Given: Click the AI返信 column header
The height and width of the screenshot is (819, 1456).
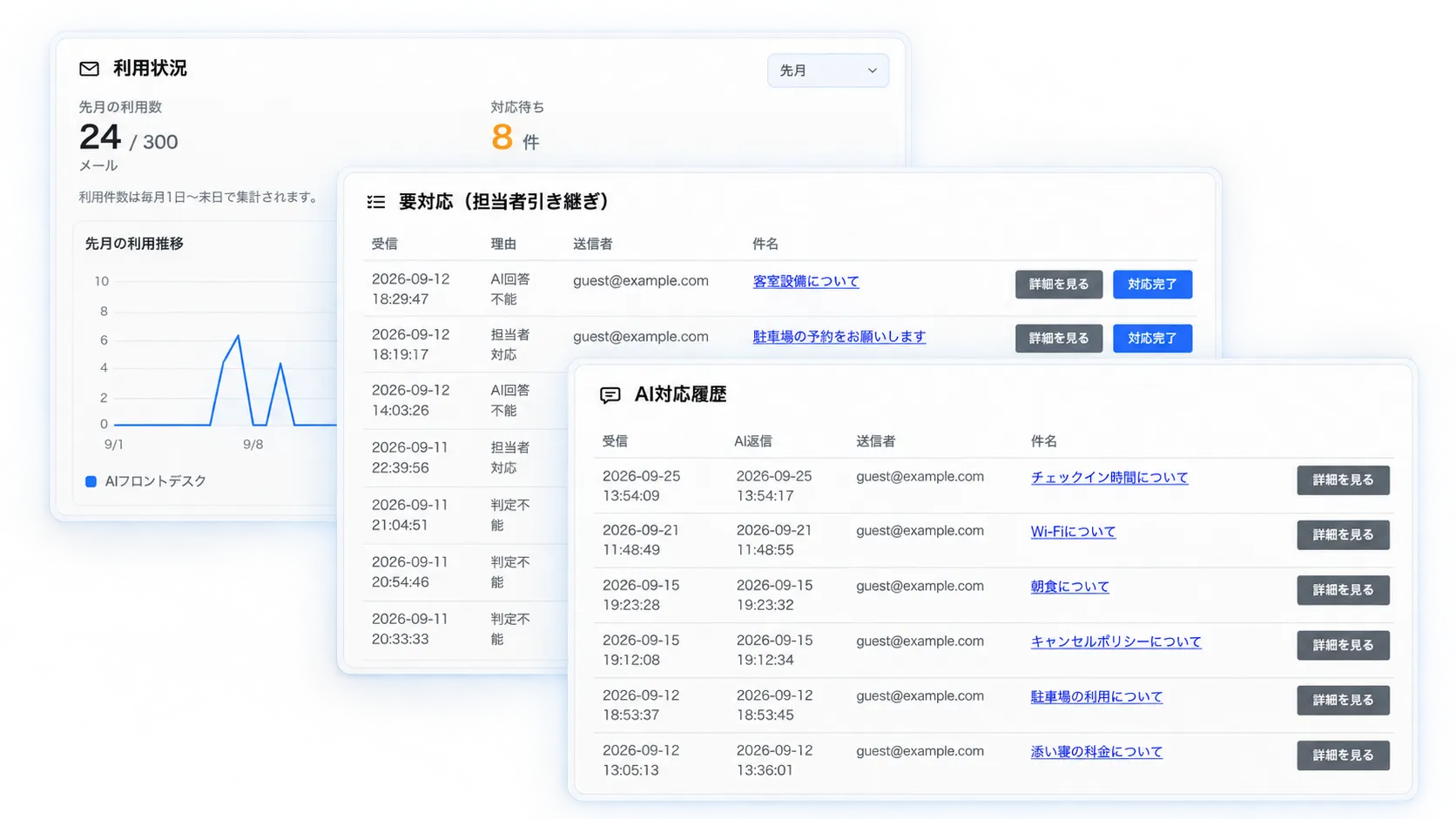Looking at the screenshot, I should tap(753, 441).
